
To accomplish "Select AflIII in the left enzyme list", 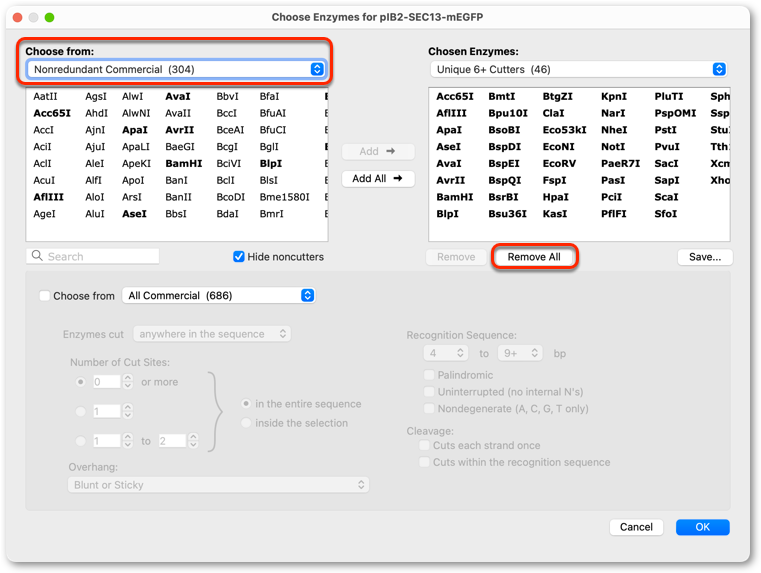I will pos(49,197).
